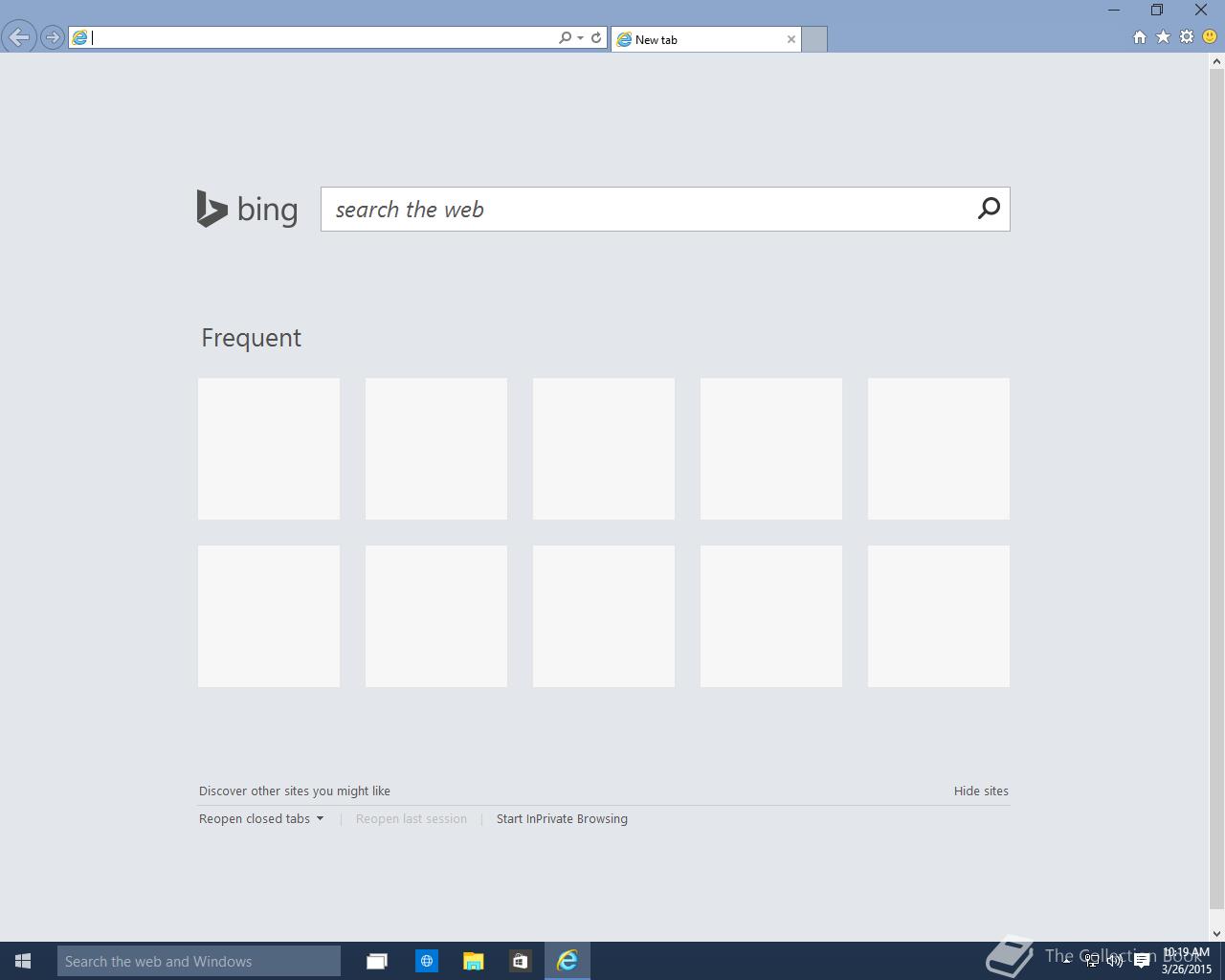This screenshot has height=980, width=1225.
Task: Expand the Reopen closed tabs dropdown
Action: (261, 818)
